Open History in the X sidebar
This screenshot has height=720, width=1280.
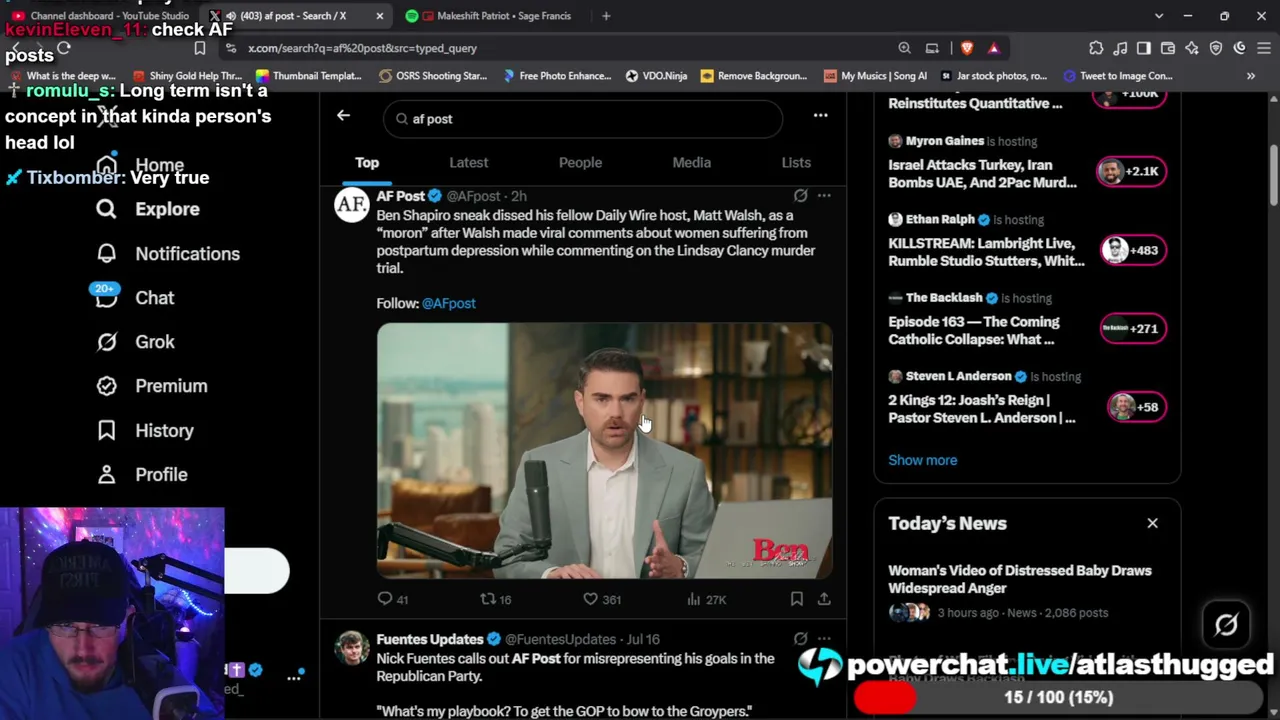tap(145, 431)
